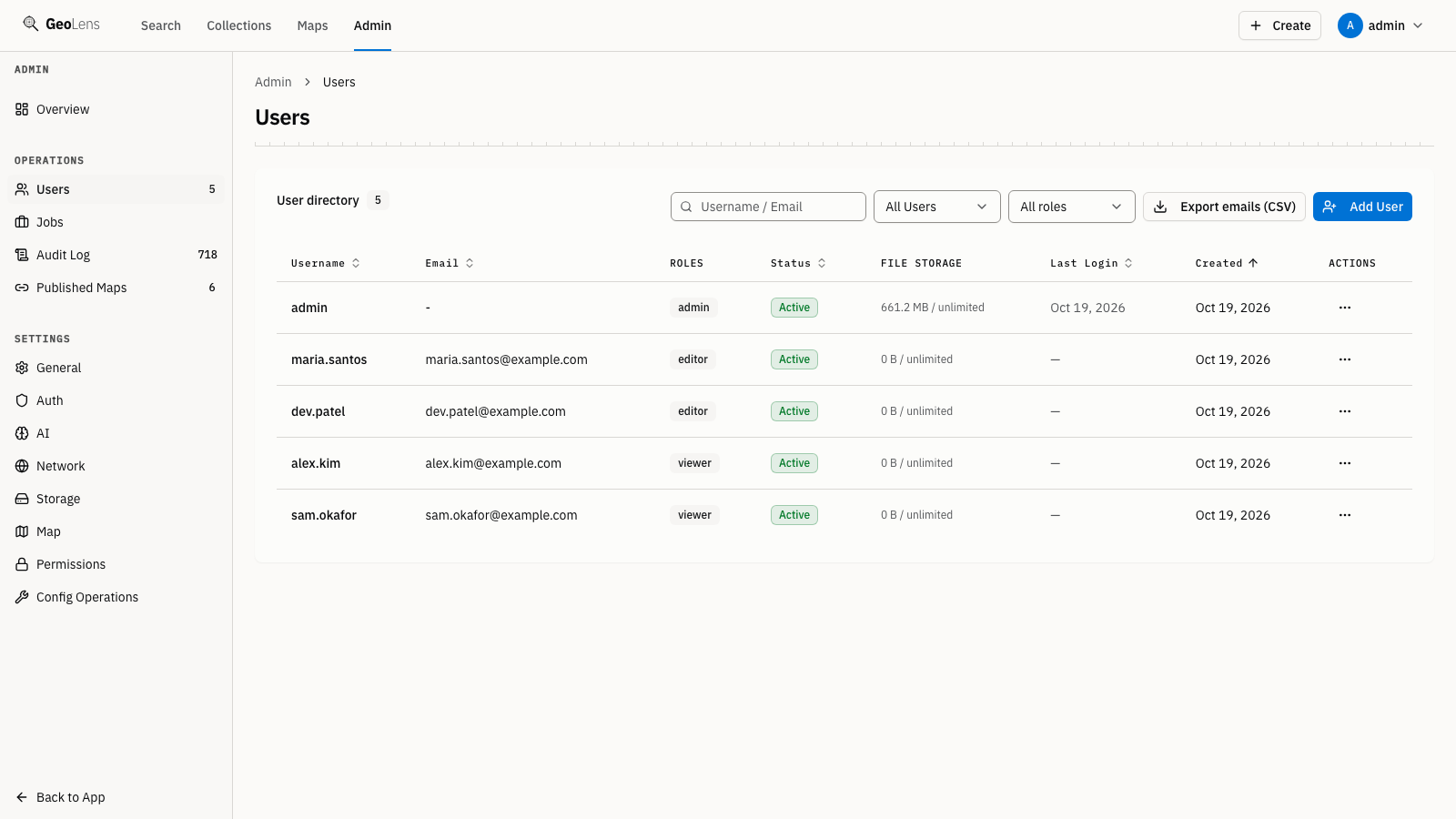Click the Admin breadcrumb link

point(273,82)
